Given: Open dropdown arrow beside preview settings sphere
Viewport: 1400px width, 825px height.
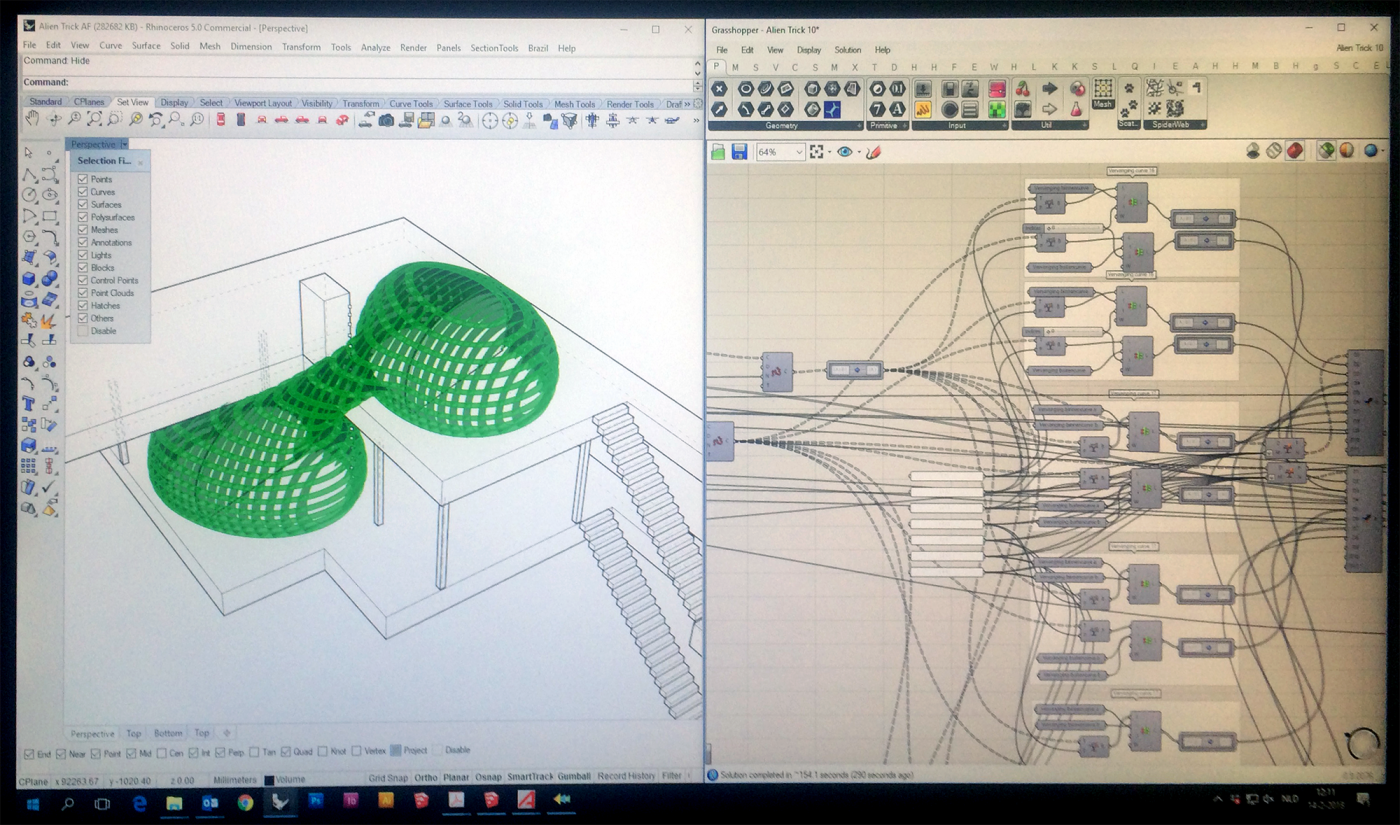Looking at the screenshot, I should pyautogui.click(x=1384, y=152).
